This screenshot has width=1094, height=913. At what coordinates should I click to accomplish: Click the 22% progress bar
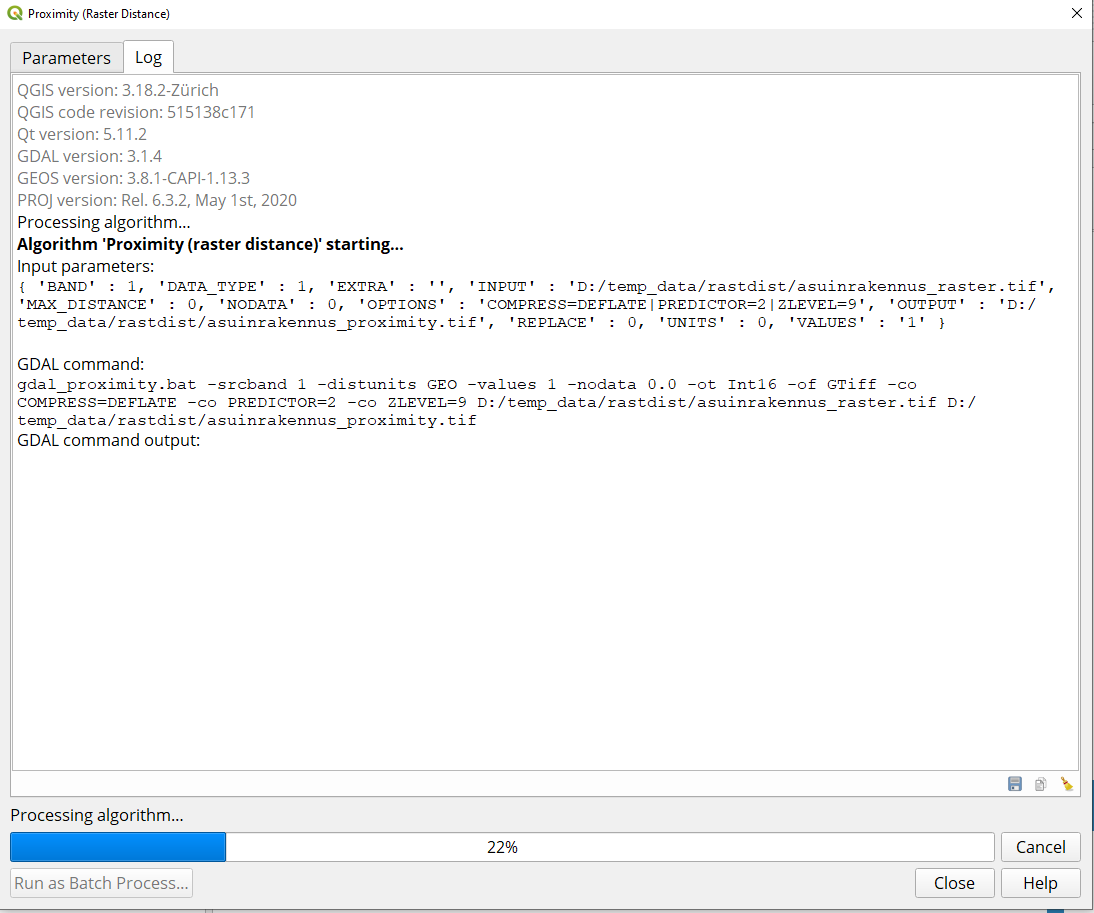click(502, 847)
